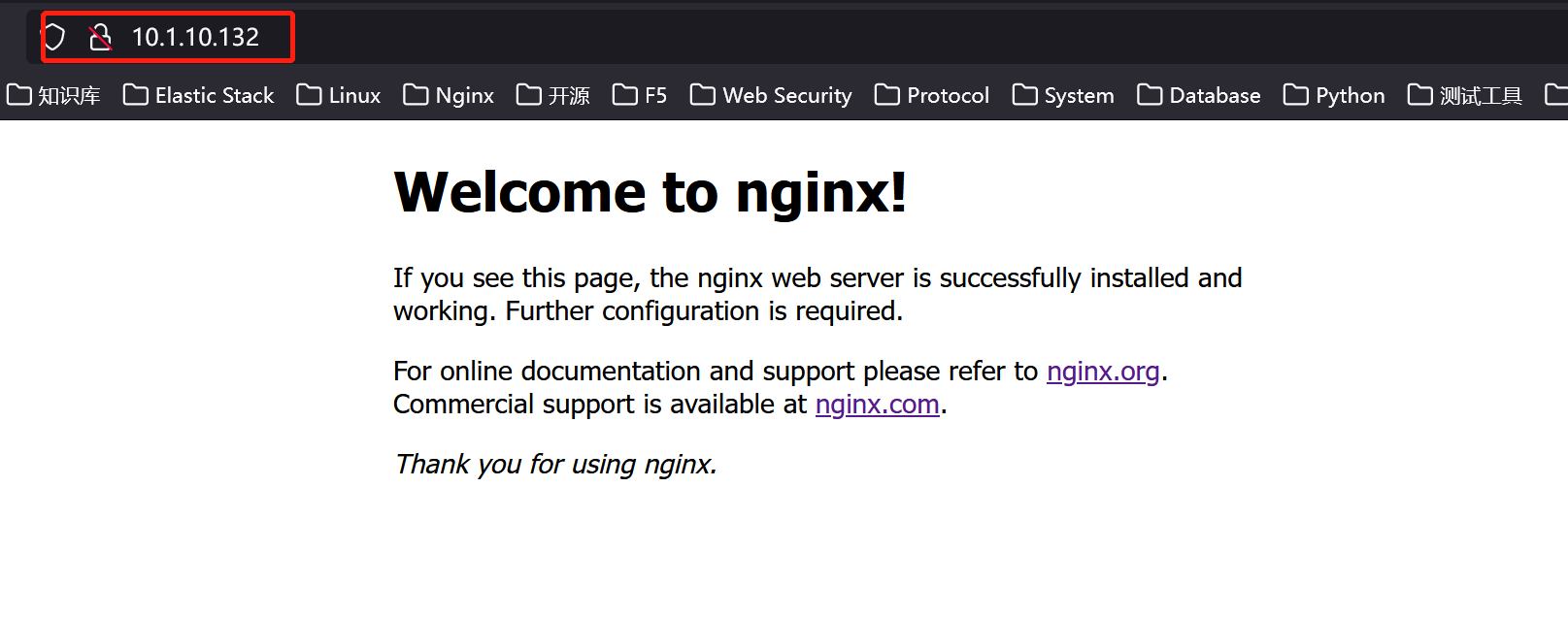Open the Database bookmark folder
Viewport: 1568px width, 617px height.
[1199, 95]
